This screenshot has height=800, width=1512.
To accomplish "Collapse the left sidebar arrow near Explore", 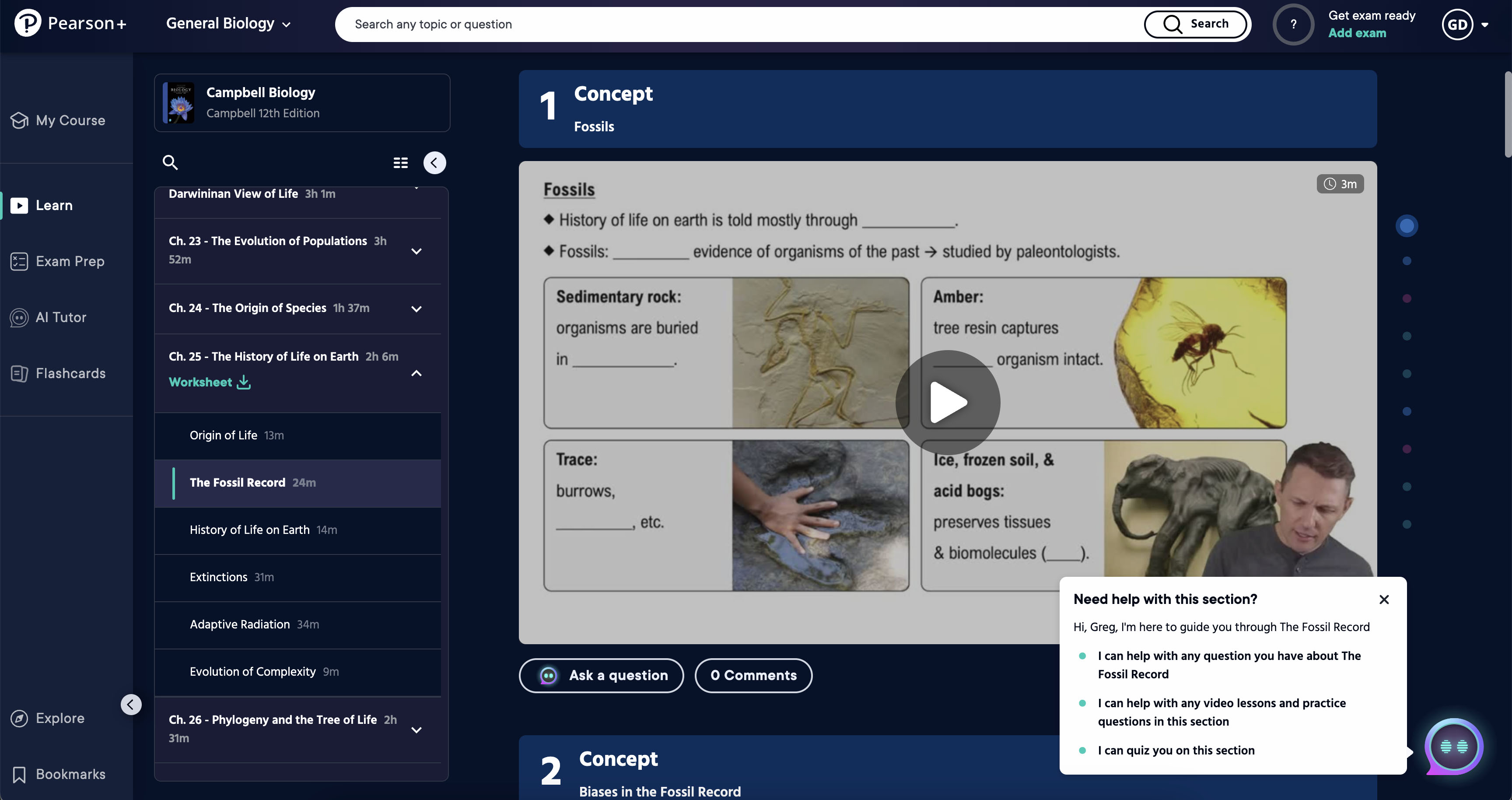I will point(131,704).
